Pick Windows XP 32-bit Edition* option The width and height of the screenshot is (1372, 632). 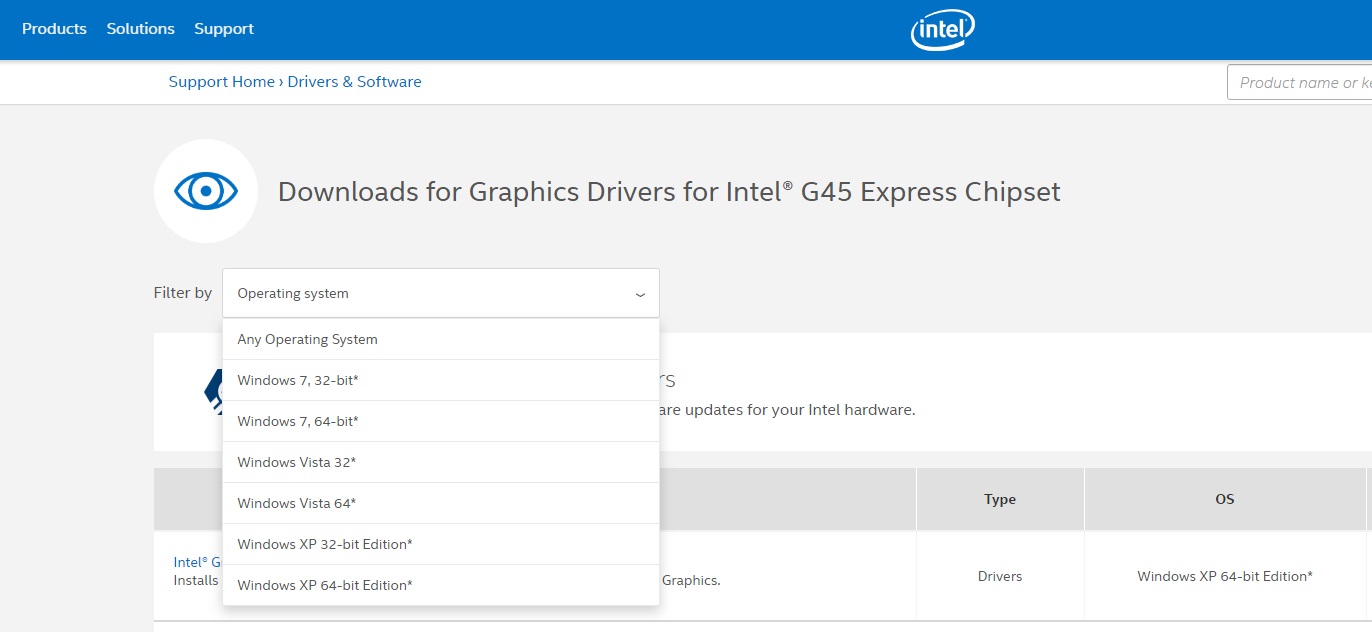click(441, 545)
